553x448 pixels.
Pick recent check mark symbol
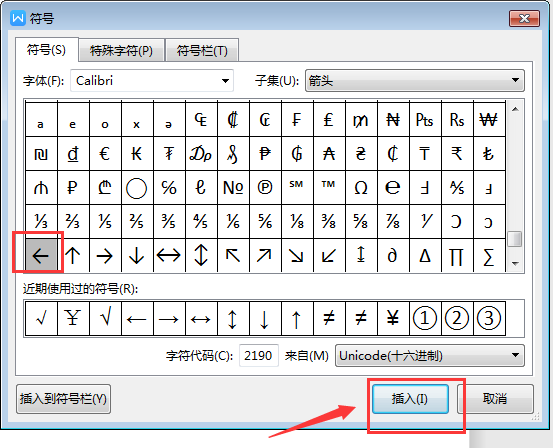(41, 318)
